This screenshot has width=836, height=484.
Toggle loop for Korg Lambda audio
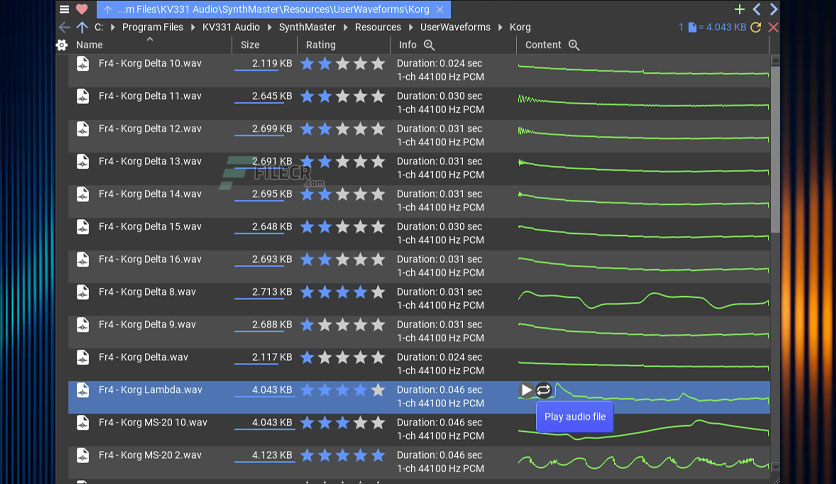tap(544, 391)
